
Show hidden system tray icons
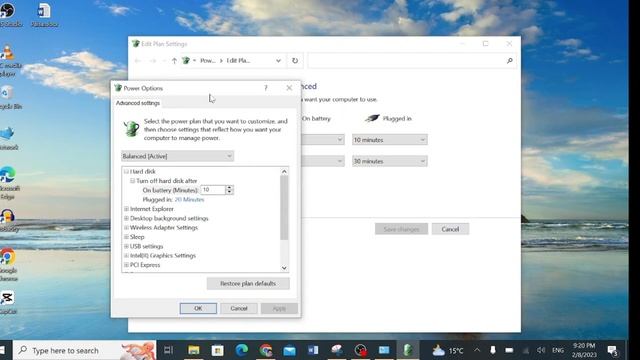point(477,350)
